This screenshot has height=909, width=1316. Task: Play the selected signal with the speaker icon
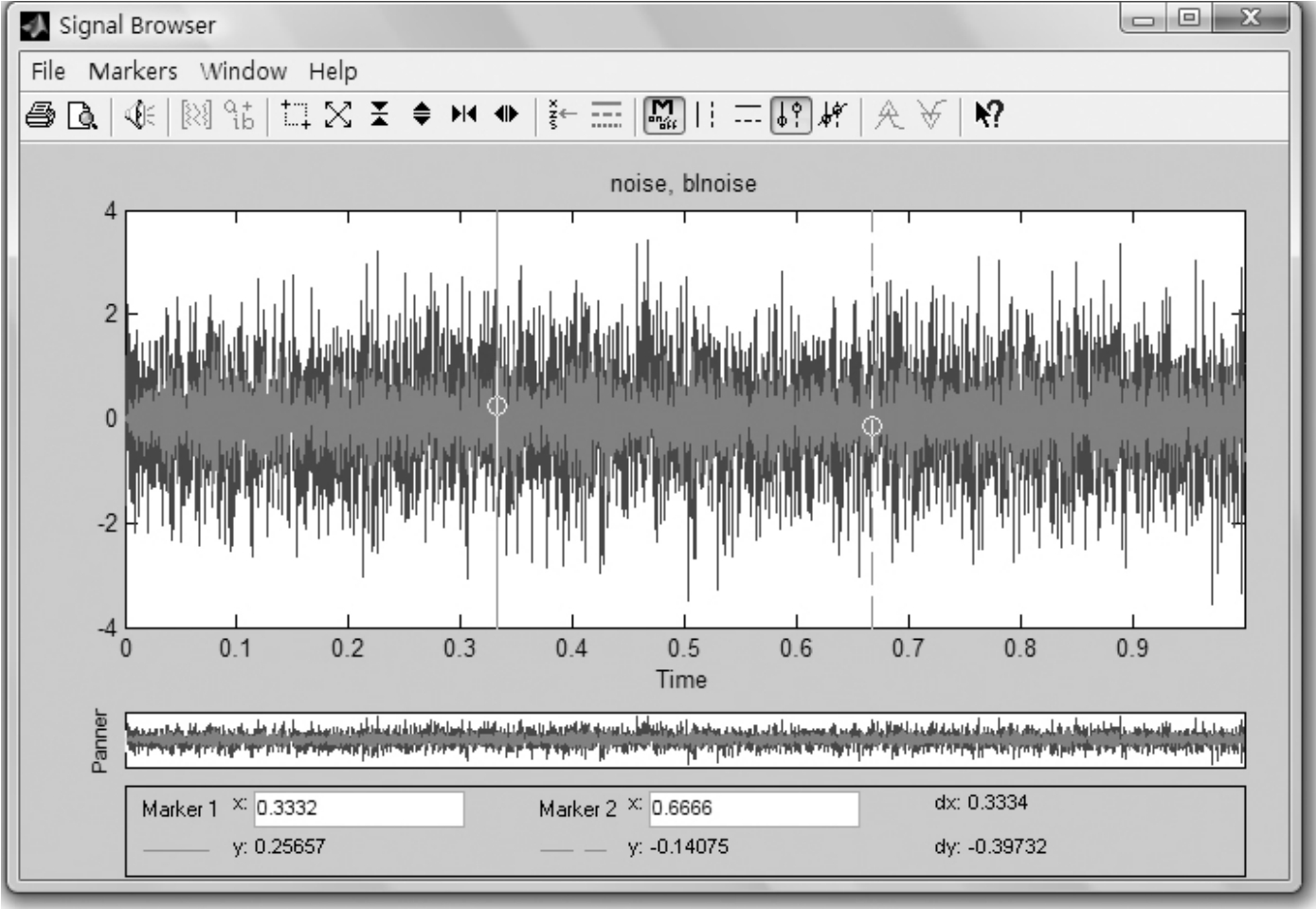click(x=140, y=116)
